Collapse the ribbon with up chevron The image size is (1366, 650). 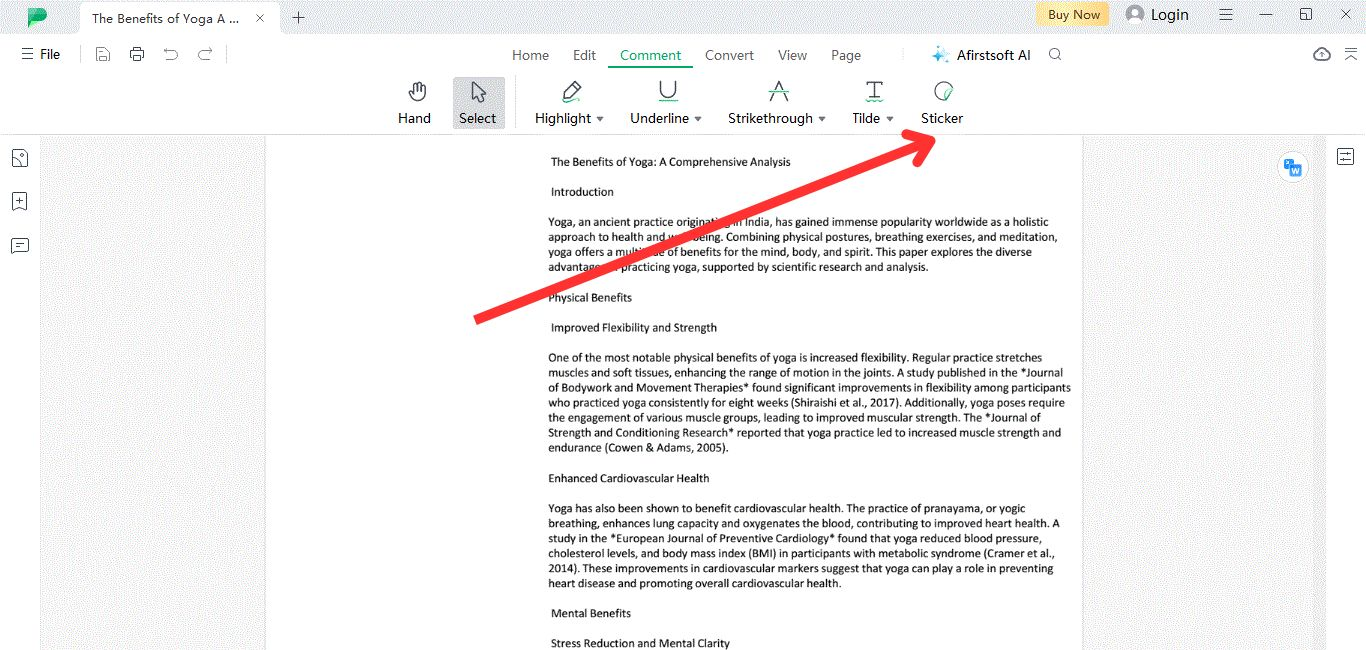click(1350, 54)
